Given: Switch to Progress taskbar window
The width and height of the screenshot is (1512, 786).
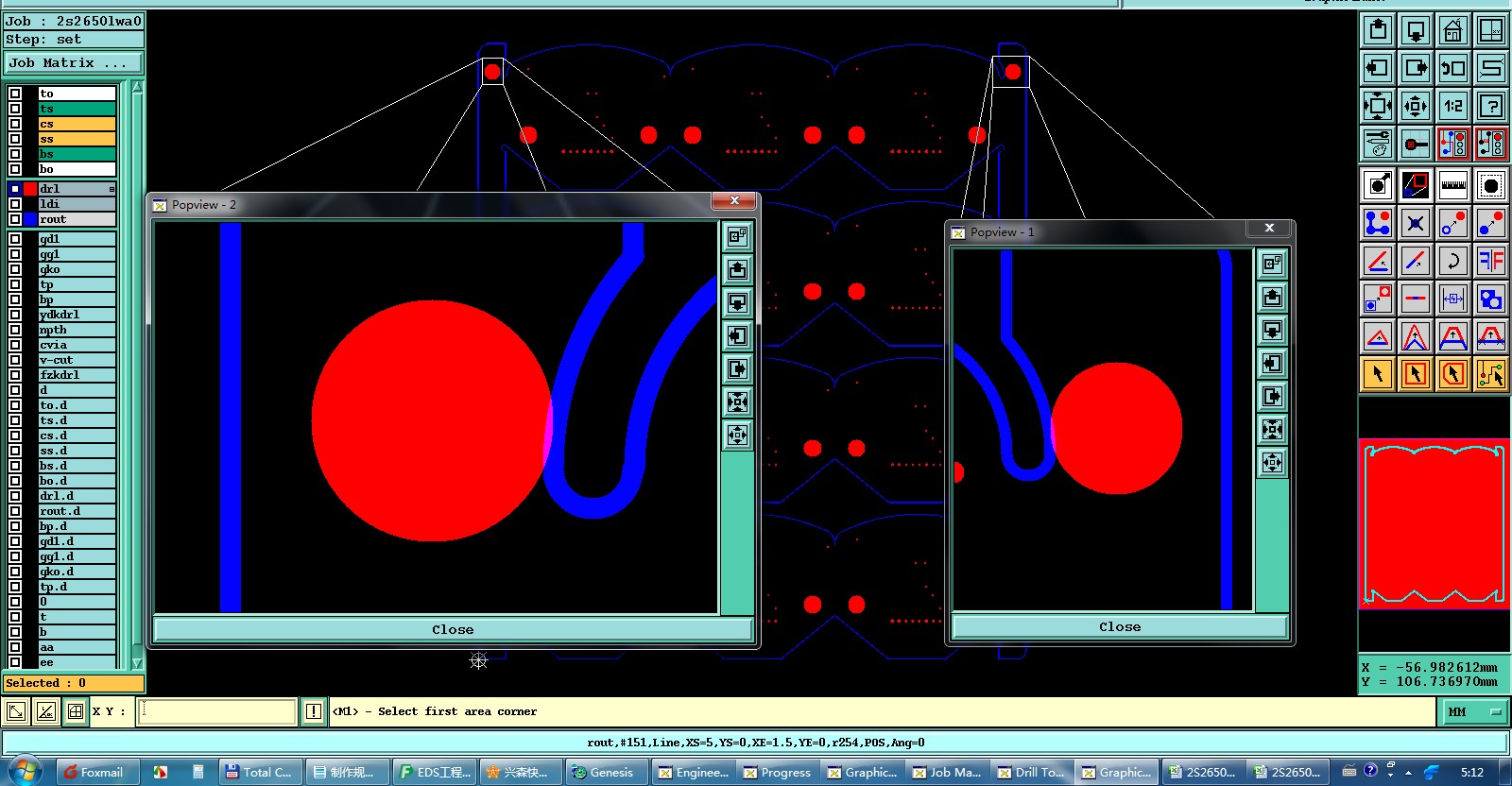Looking at the screenshot, I should 776,772.
